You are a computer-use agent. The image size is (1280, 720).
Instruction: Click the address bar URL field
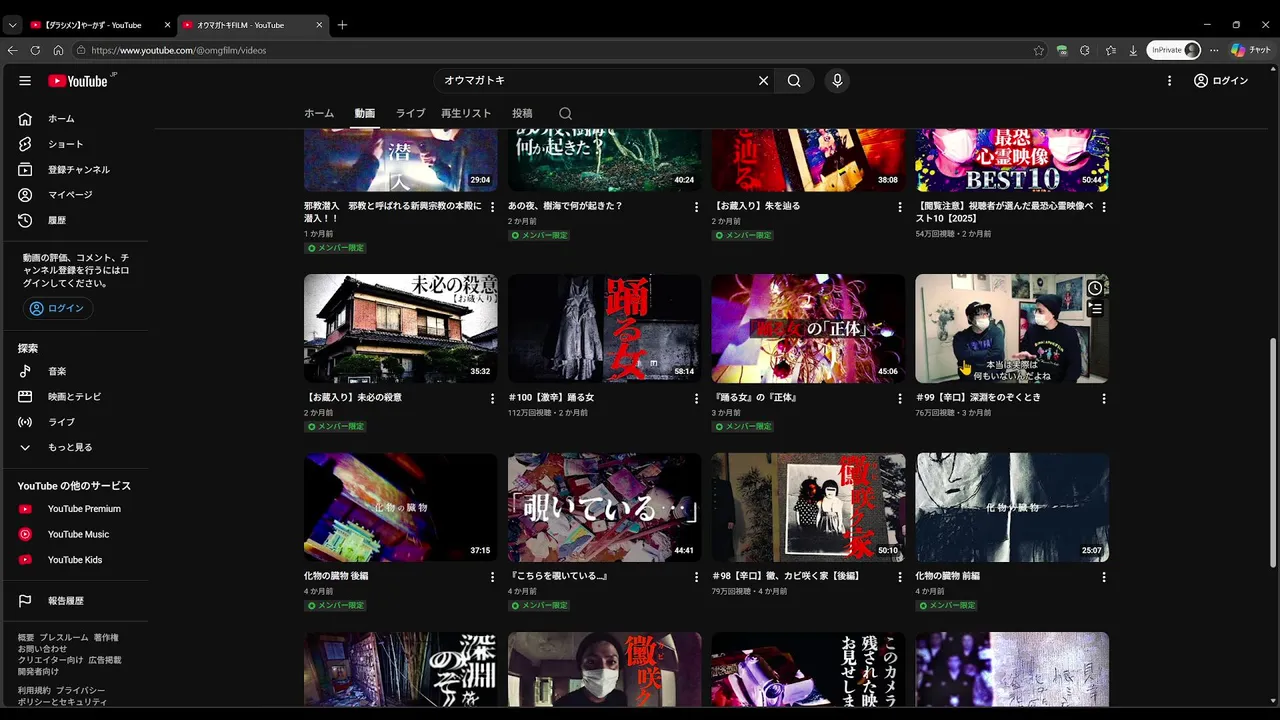[x=560, y=50]
